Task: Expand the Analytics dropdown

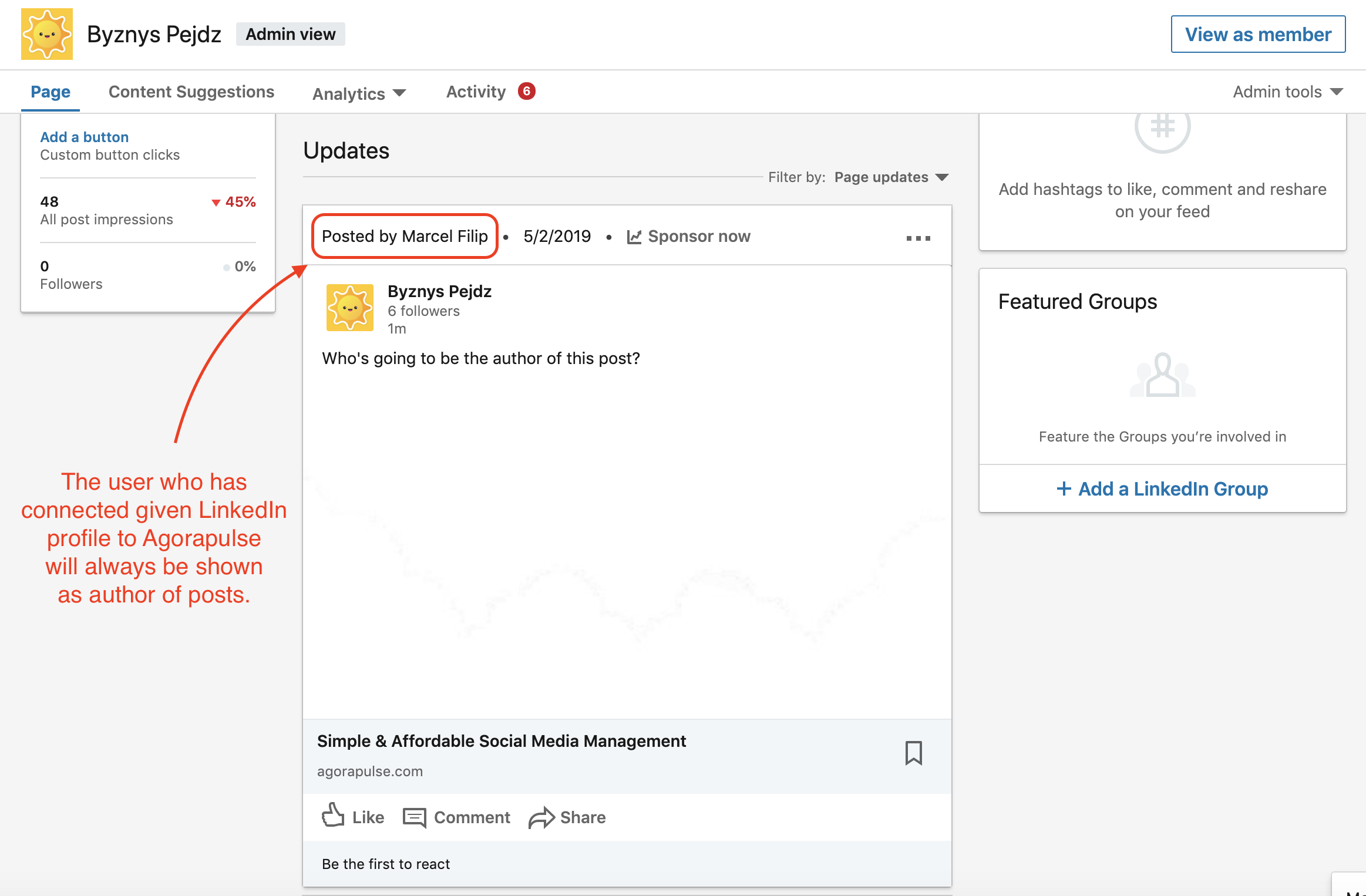Action: click(x=359, y=93)
